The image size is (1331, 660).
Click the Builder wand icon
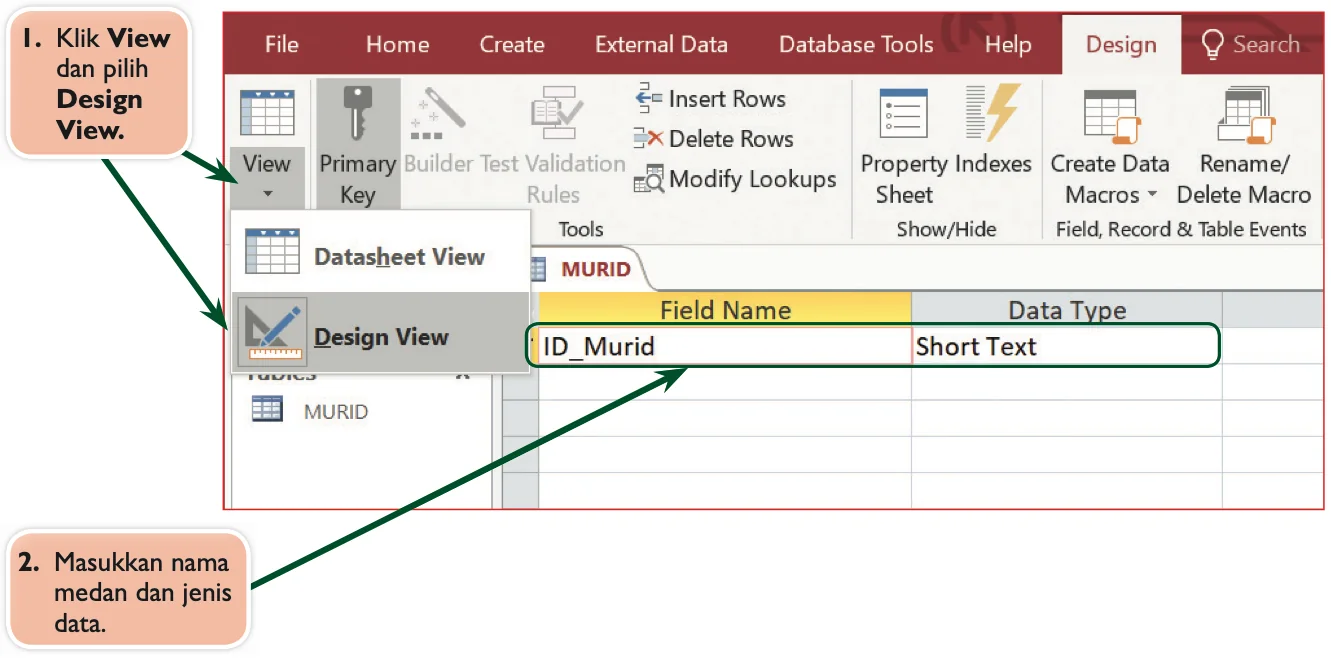coord(440,114)
